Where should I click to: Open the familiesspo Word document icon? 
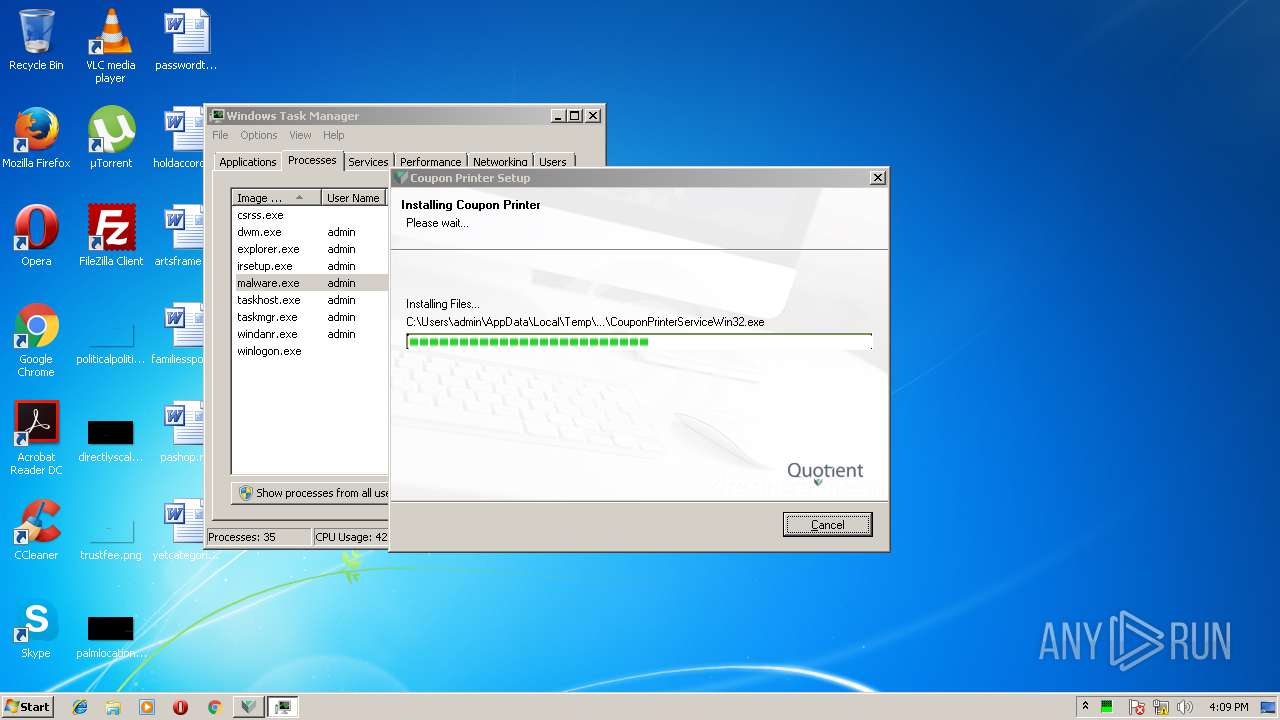180,334
